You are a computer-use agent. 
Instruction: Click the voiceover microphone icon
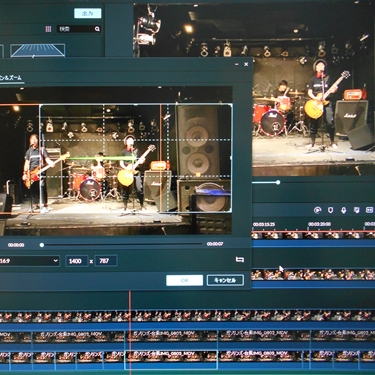click(343, 210)
